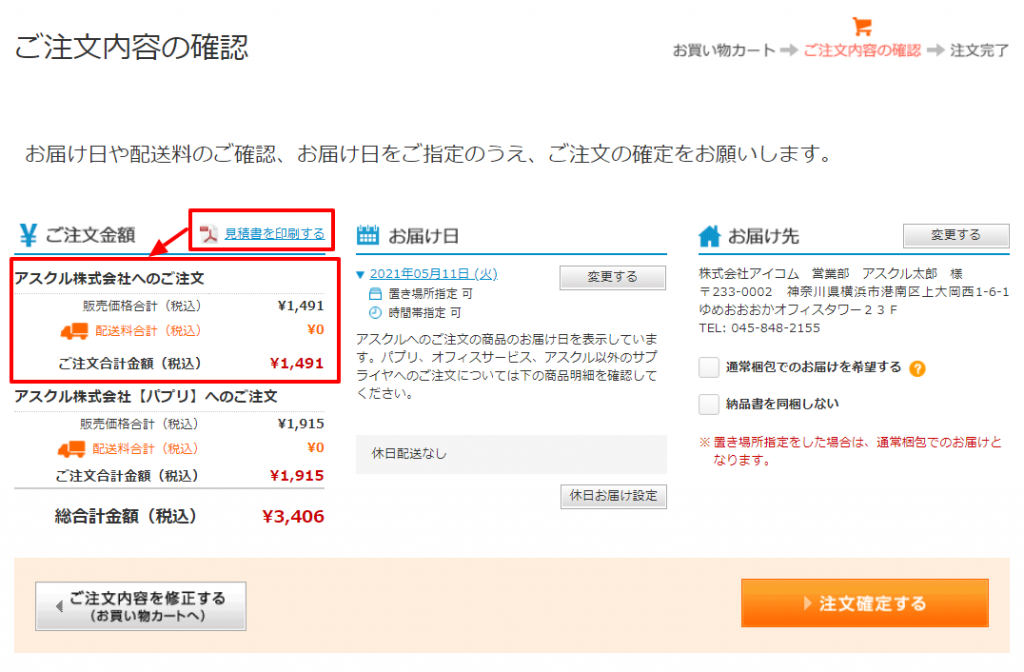The image size is (1024, 672).
Task: Click the ゆめおおおかオフィスタワー address line
Action: click(798, 310)
